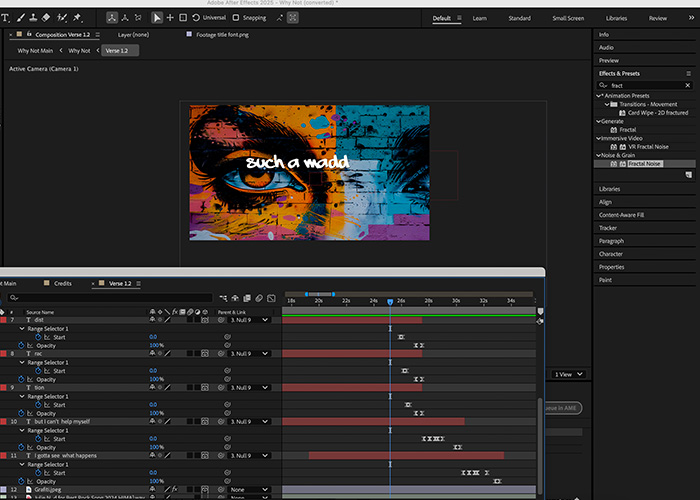Open parent dropdown for dist layer
700x500 pixels.
[249, 320]
